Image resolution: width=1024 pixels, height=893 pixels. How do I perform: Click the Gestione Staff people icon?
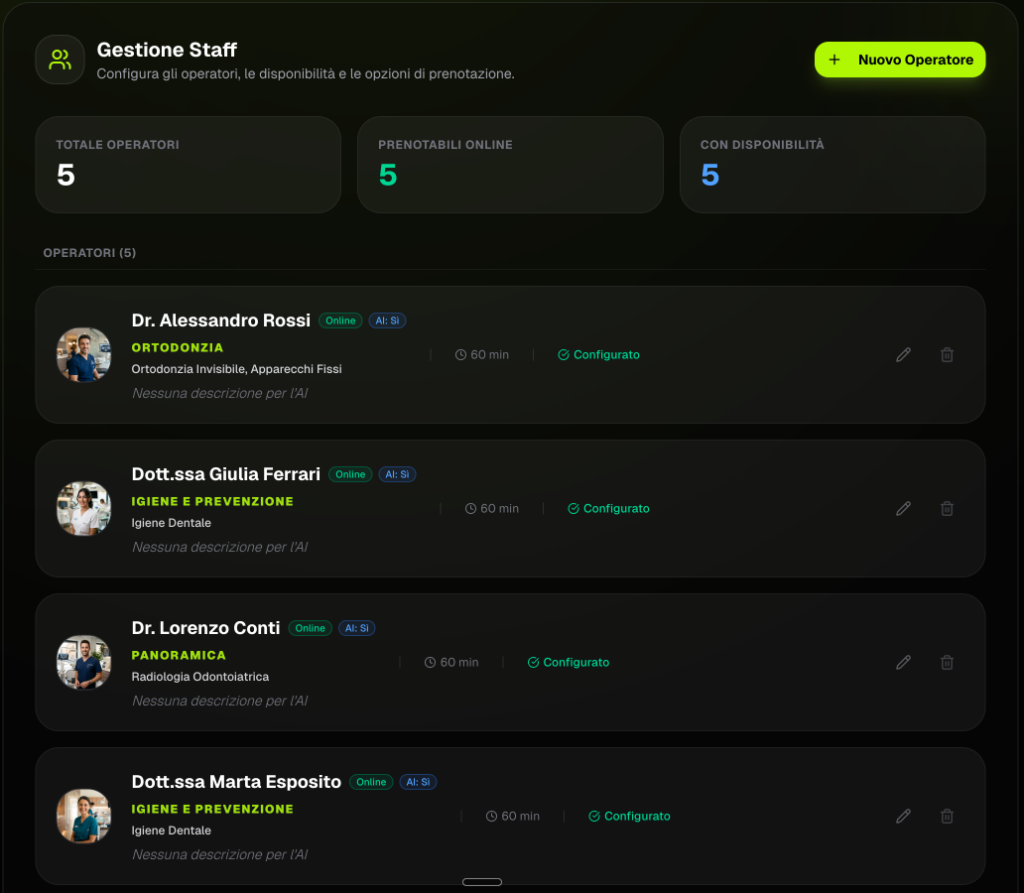60,60
